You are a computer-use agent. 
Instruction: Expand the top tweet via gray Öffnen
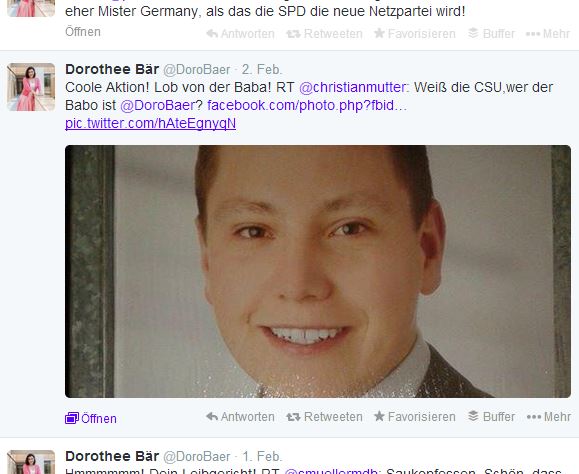point(83,32)
